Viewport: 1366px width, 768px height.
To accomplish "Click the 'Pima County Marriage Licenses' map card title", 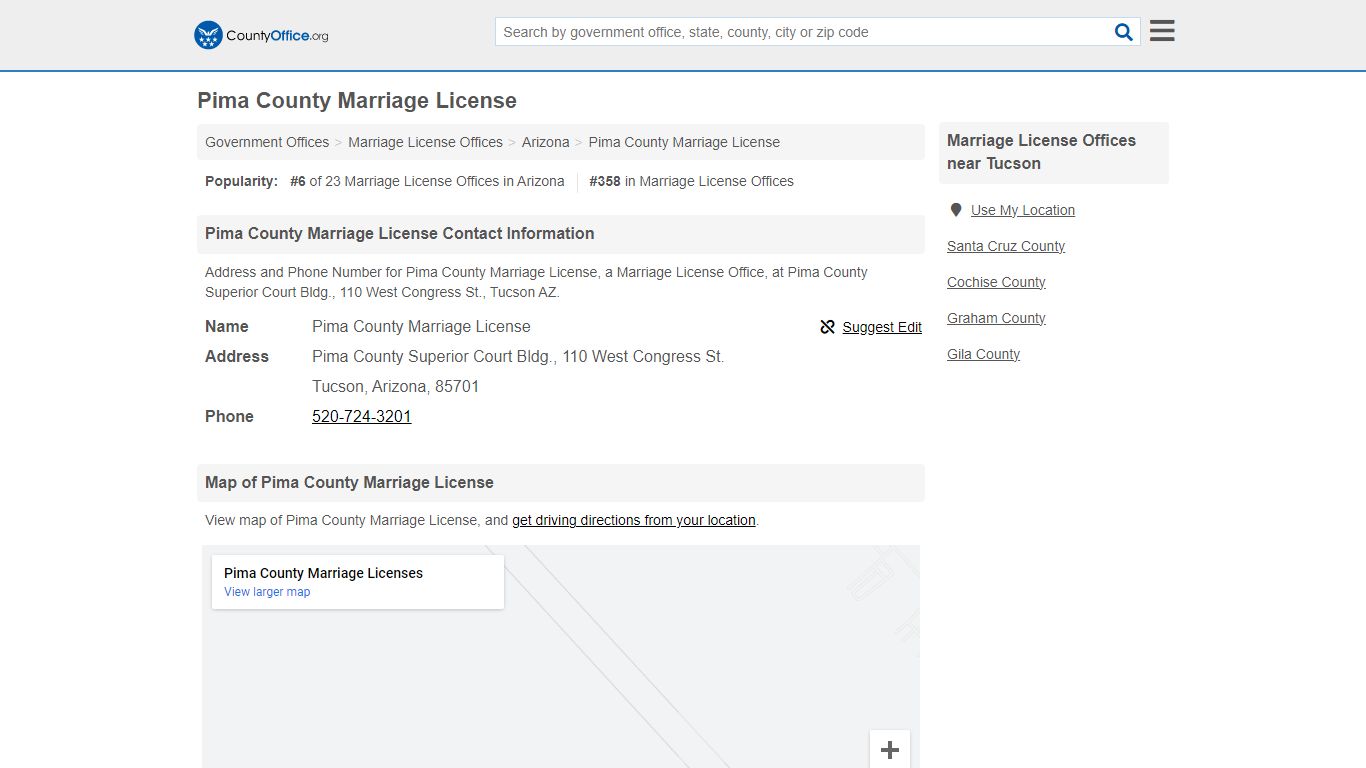I will pos(323,573).
